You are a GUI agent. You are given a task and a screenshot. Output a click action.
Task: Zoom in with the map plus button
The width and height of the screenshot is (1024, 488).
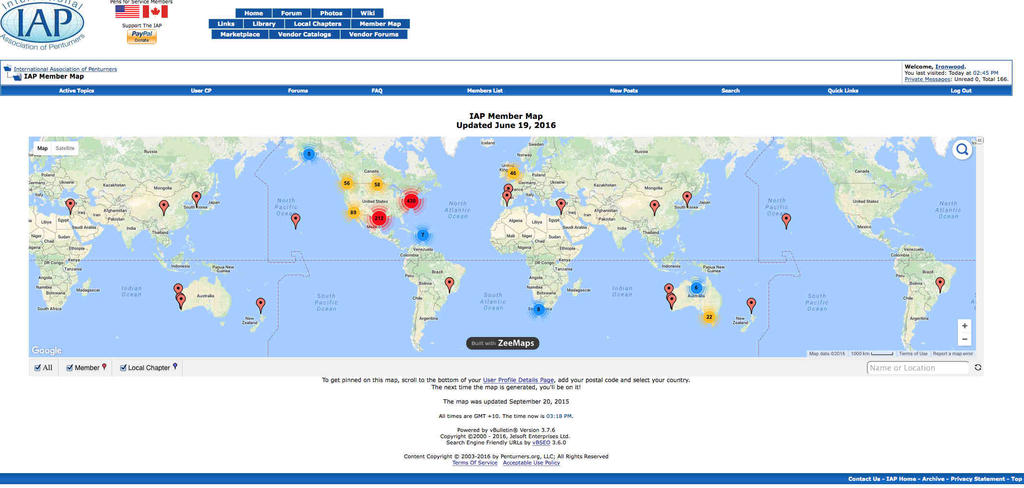[x=964, y=325]
